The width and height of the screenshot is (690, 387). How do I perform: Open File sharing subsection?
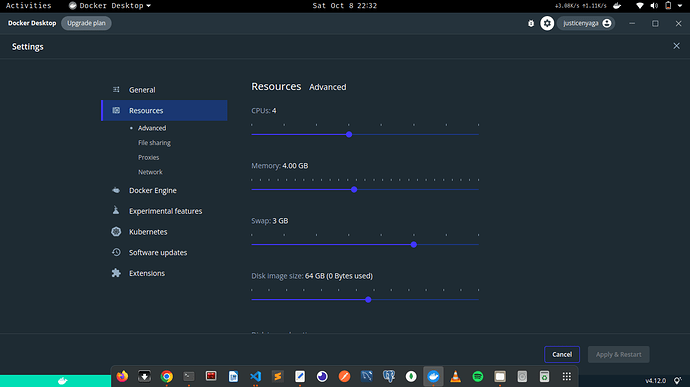pyautogui.click(x=154, y=143)
